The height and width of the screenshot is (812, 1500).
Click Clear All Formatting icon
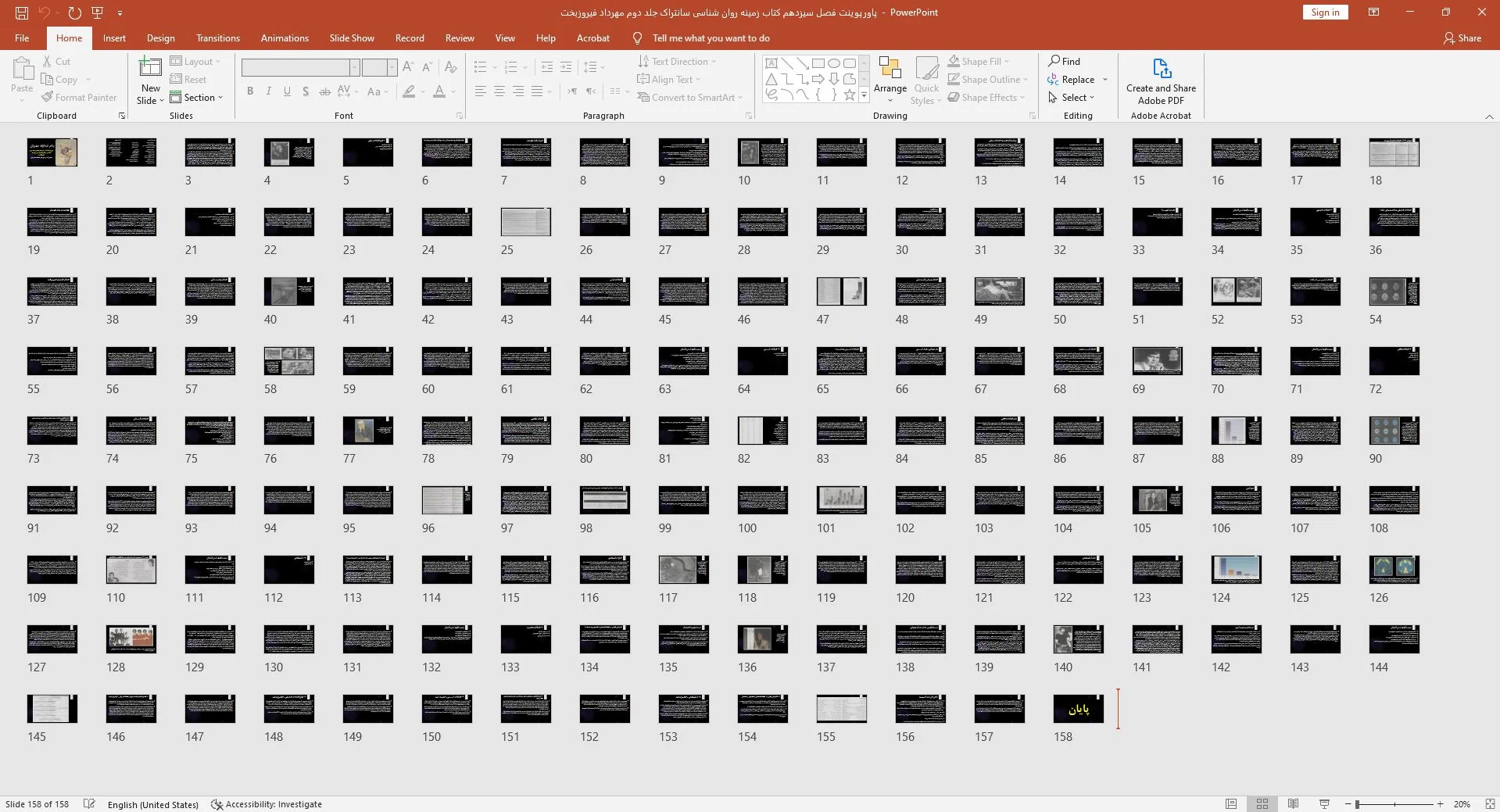pyautogui.click(x=449, y=68)
